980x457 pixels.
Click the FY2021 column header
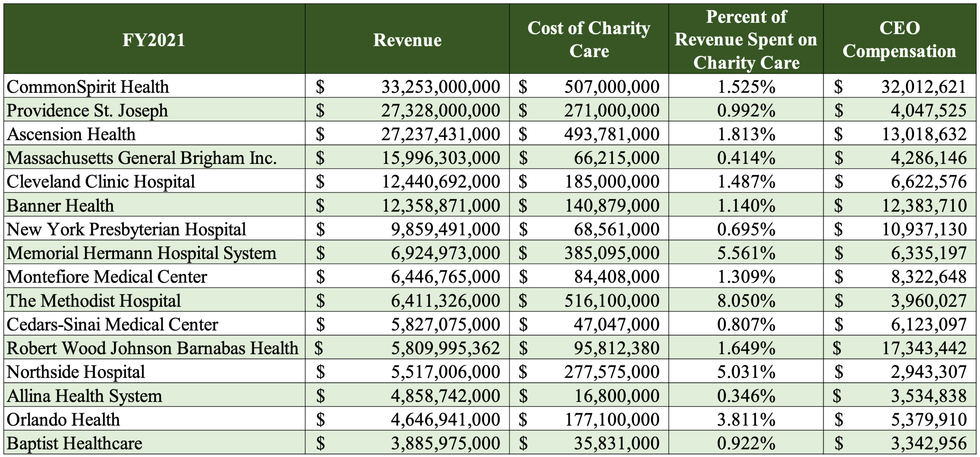click(153, 40)
